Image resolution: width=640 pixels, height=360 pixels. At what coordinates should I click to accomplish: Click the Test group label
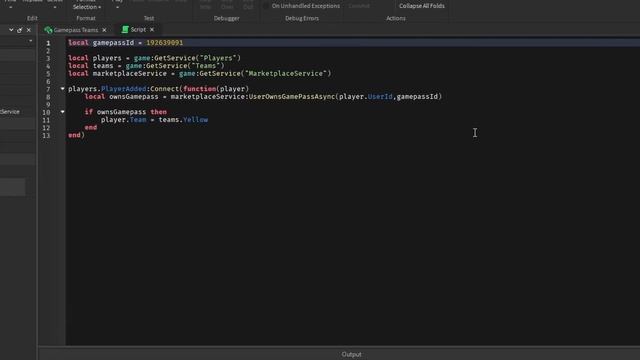pyautogui.click(x=149, y=18)
